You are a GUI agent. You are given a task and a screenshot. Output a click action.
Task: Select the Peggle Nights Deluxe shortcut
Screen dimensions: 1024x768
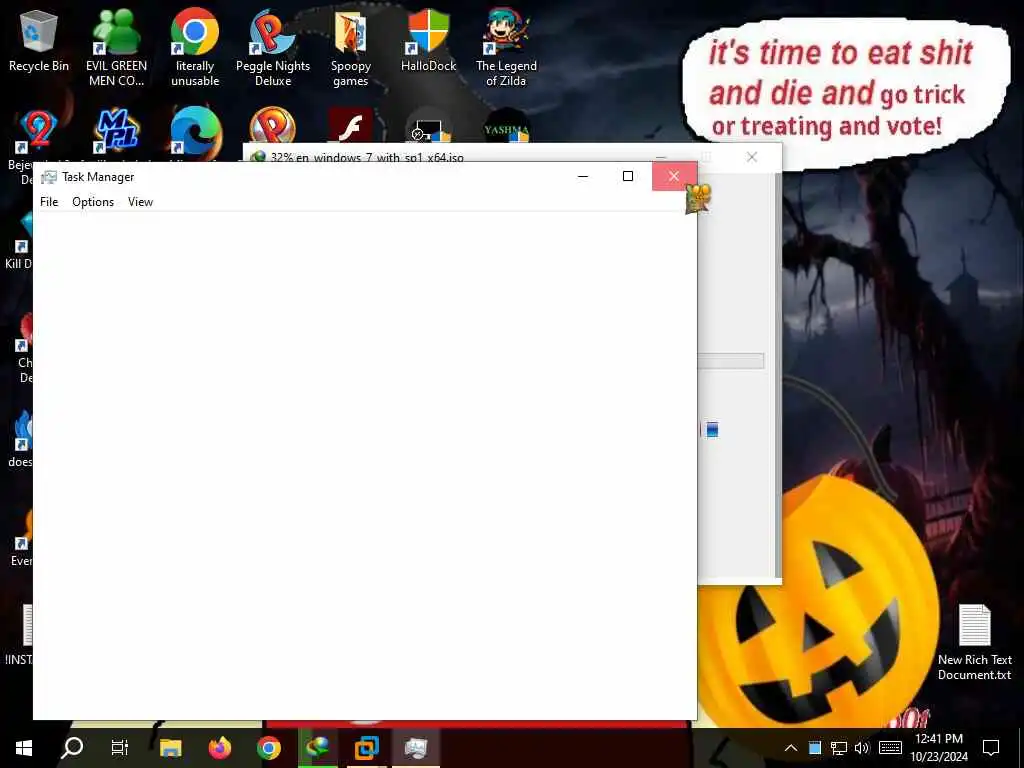[273, 48]
